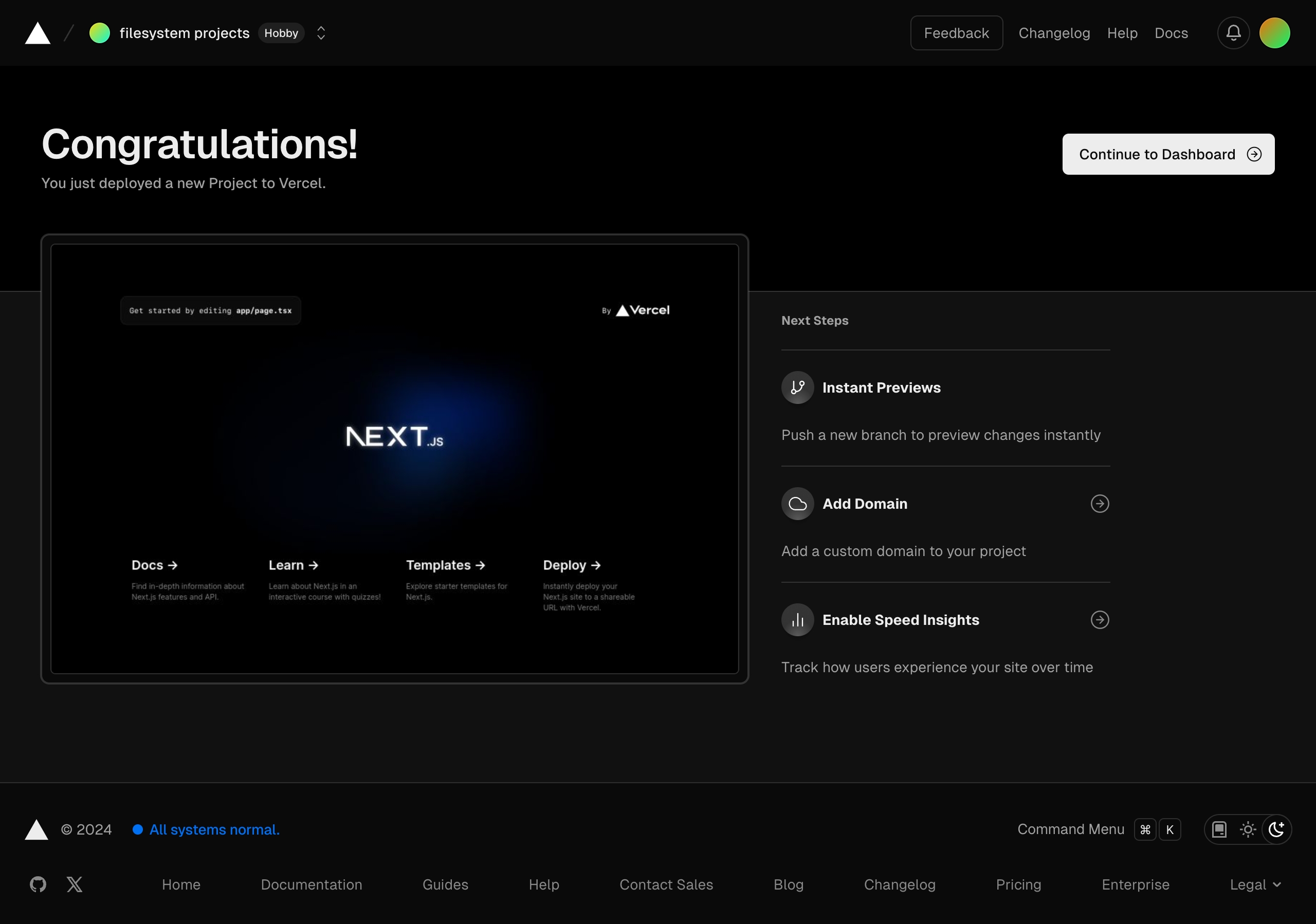The width and height of the screenshot is (1316, 924).
Task: Open Contact Sales in the footer
Action: click(666, 884)
